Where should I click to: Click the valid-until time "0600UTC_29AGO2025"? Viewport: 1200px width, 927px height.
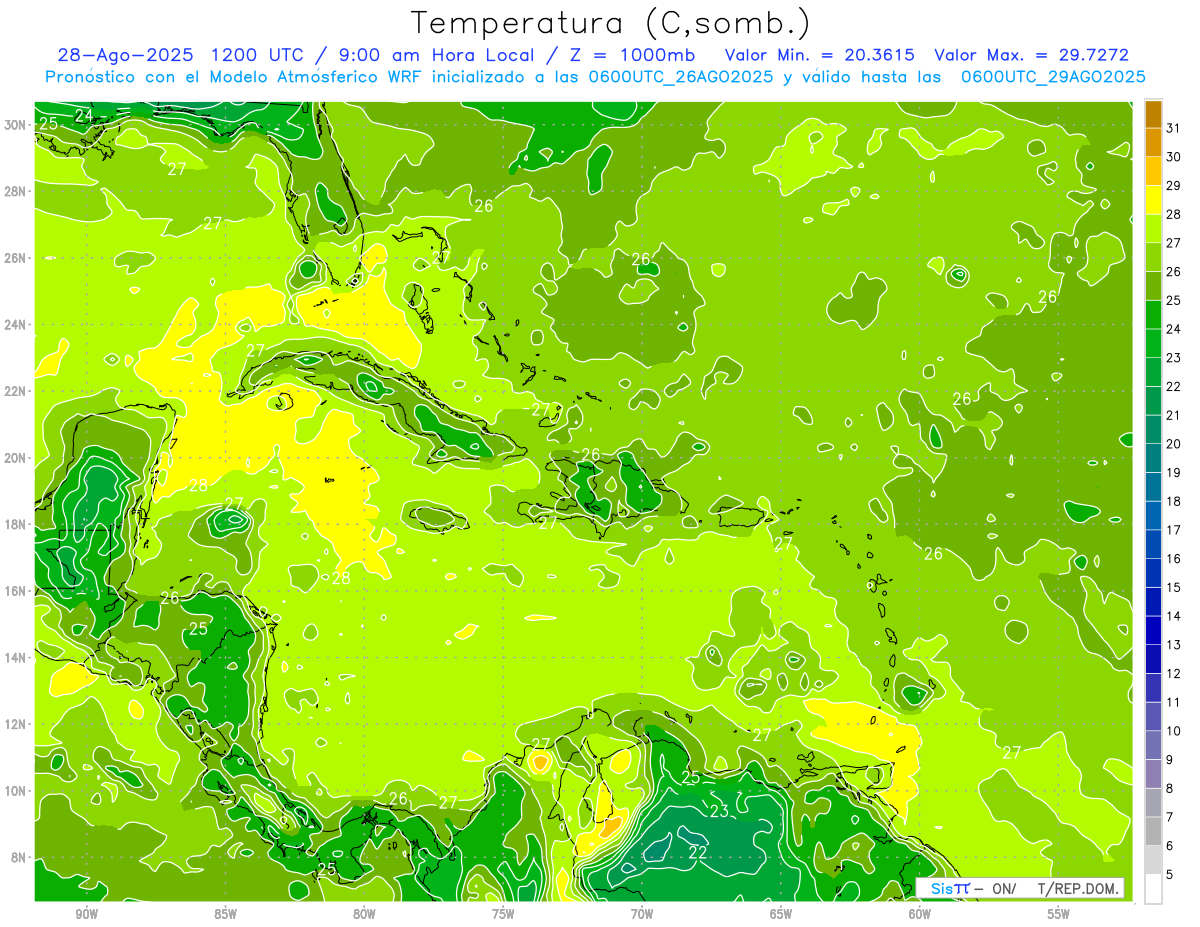pyautogui.click(x=1053, y=76)
